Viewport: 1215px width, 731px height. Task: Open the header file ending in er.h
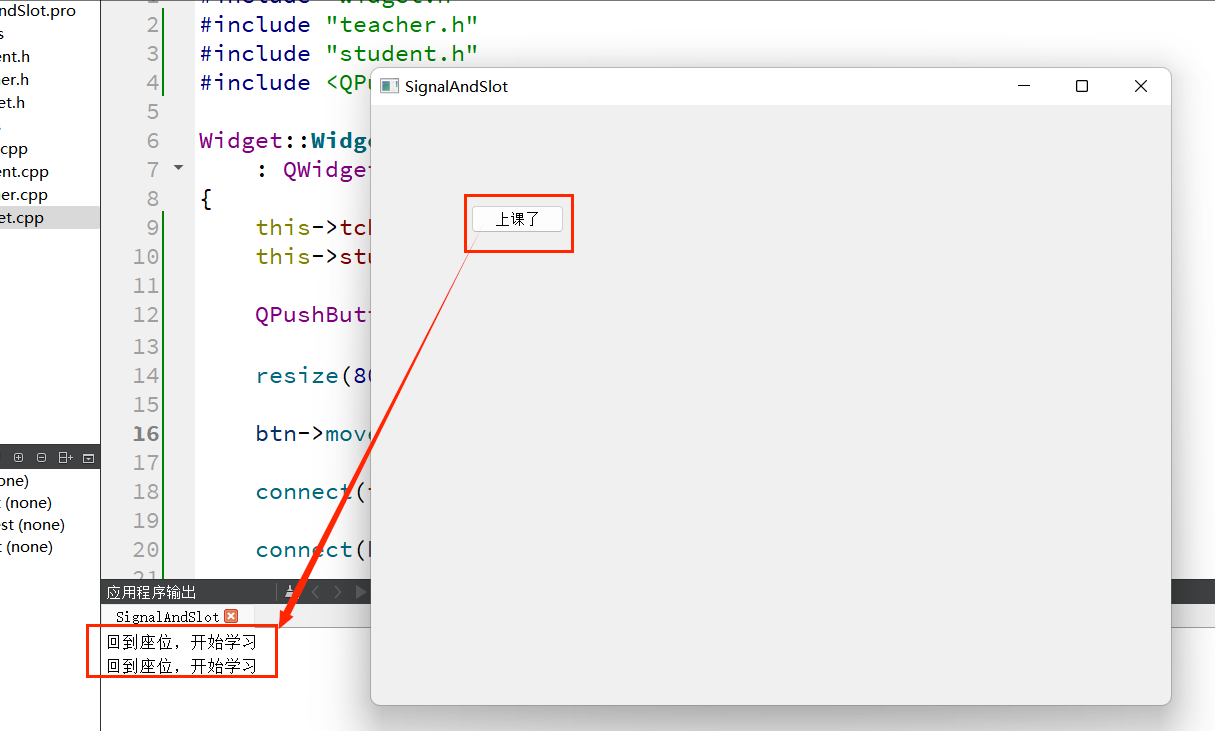pyautogui.click(x=14, y=80)
